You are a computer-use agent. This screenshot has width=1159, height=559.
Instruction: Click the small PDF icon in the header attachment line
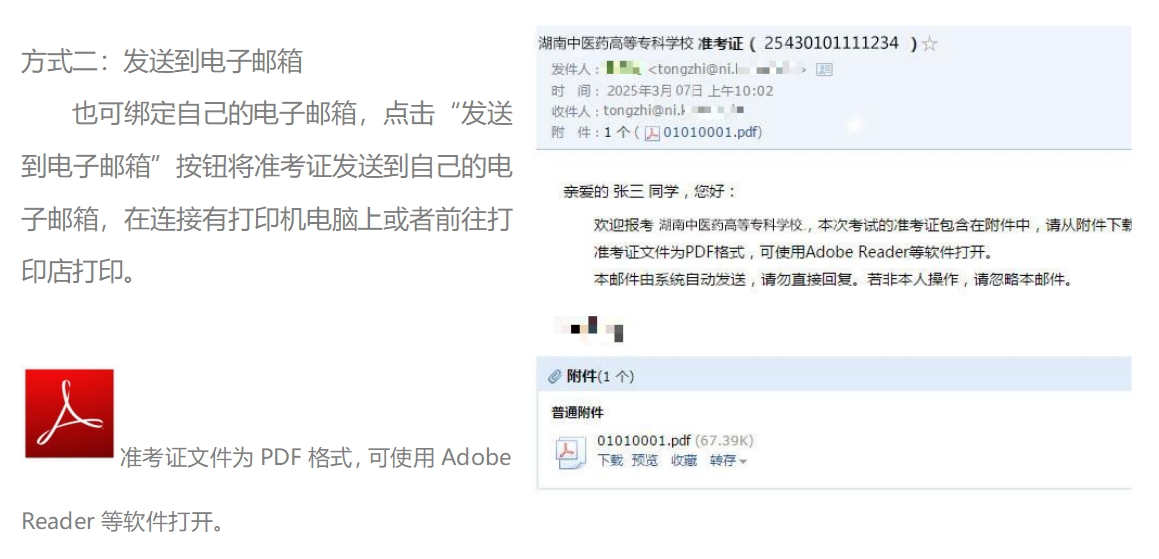(651, 133)
